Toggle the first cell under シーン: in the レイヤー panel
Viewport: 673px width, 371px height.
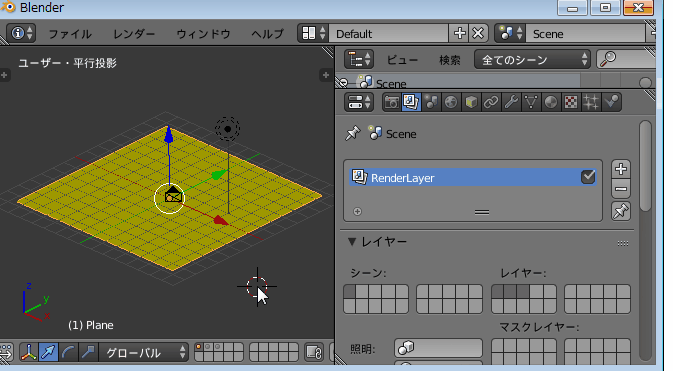click(350, 292)
